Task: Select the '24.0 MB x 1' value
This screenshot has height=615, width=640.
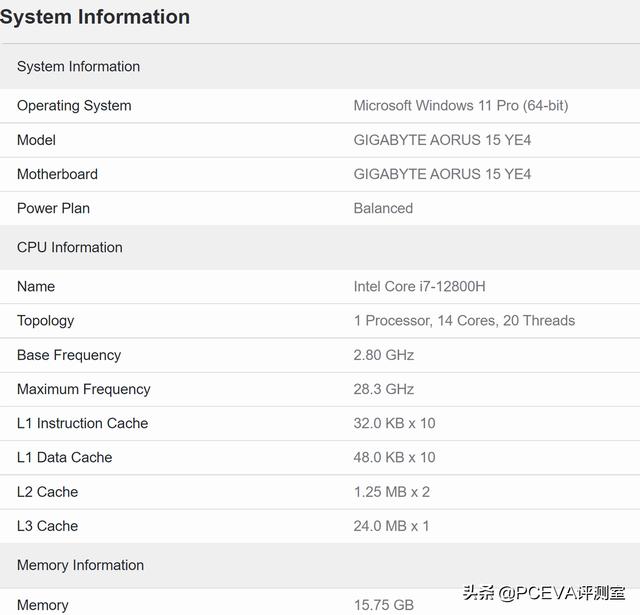Action: 391,526
